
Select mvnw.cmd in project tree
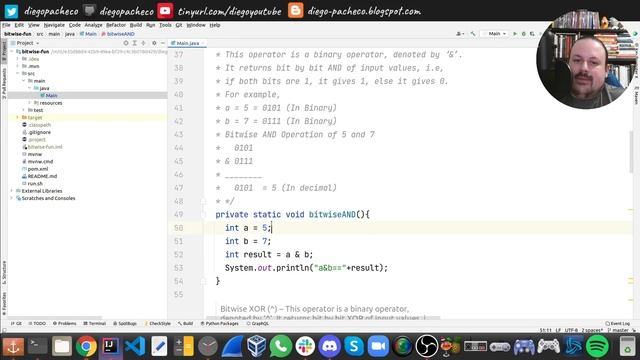pos(40,161)
